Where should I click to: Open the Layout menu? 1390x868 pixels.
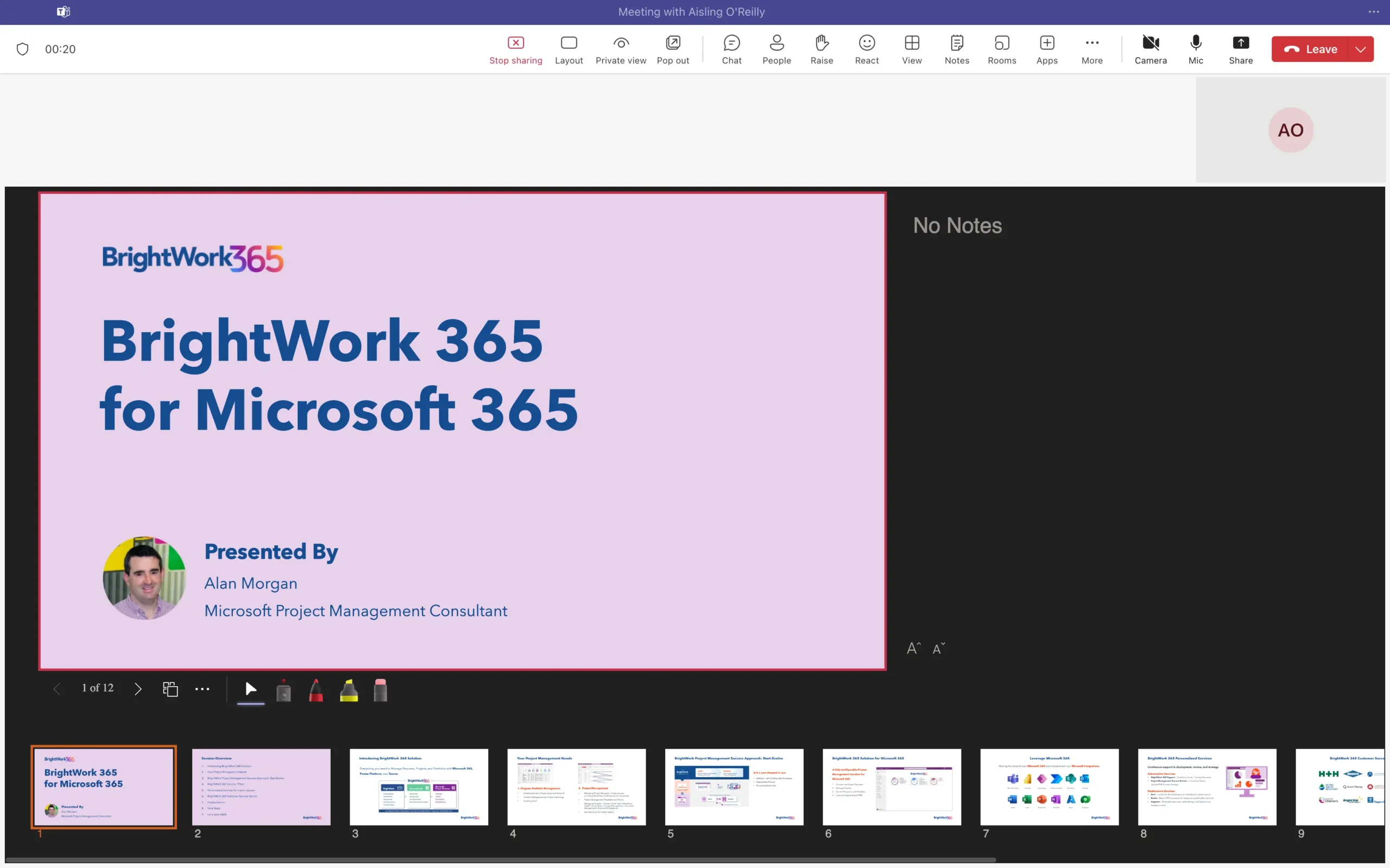pyautogui.click(x=568, y=49)
